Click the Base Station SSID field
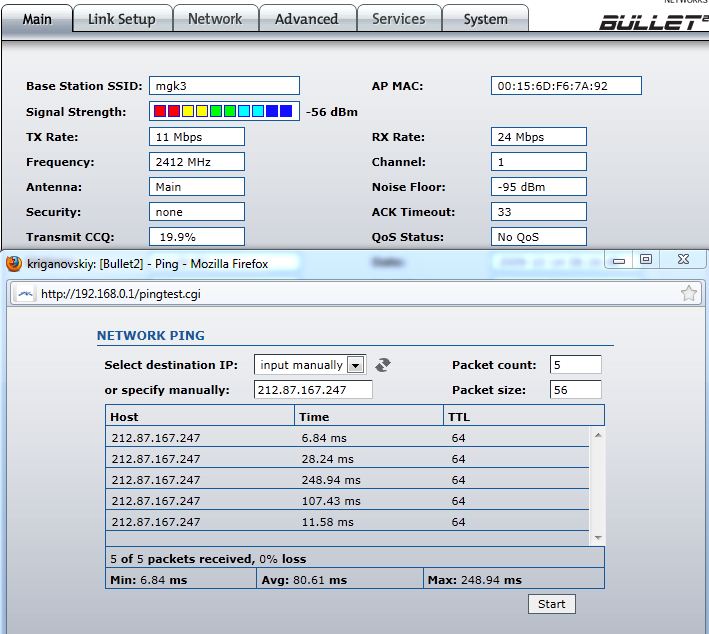The image size is (709, 634). [x=224, y=86]
